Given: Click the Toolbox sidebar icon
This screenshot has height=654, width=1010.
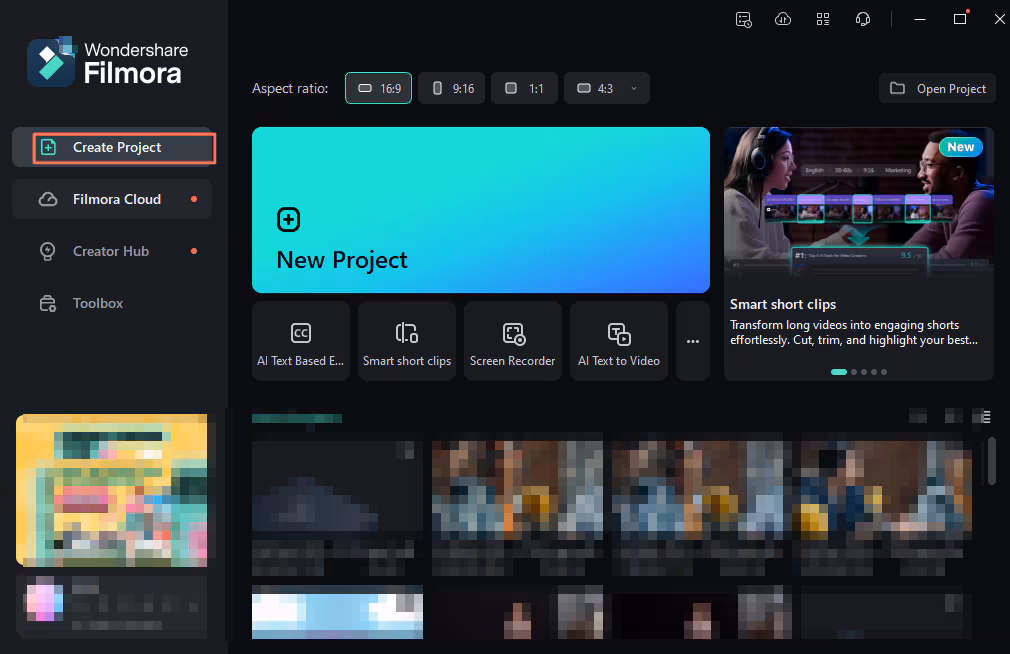Looking at the screenshot, I should (48, 303).
